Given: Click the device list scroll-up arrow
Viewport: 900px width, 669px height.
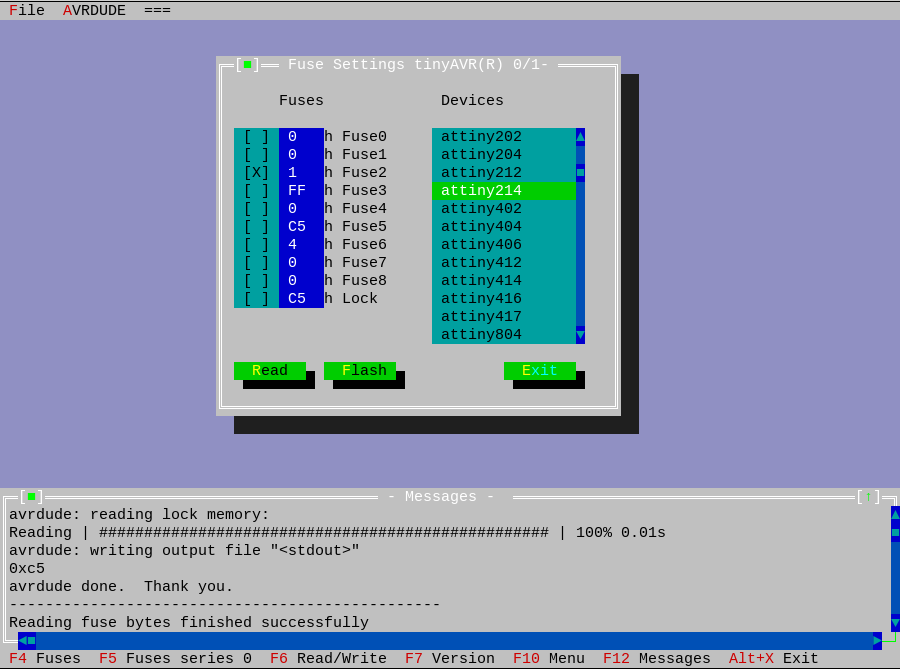Looking at the screenshot, I should [x=580, y=137].
